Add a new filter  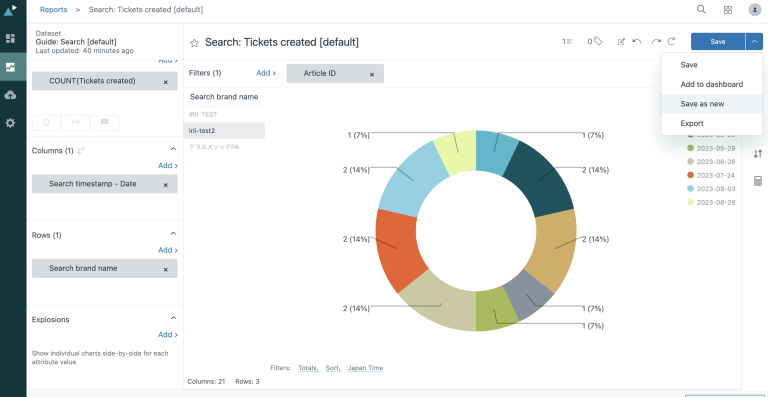pyautogui.click(x=266, y=73)
